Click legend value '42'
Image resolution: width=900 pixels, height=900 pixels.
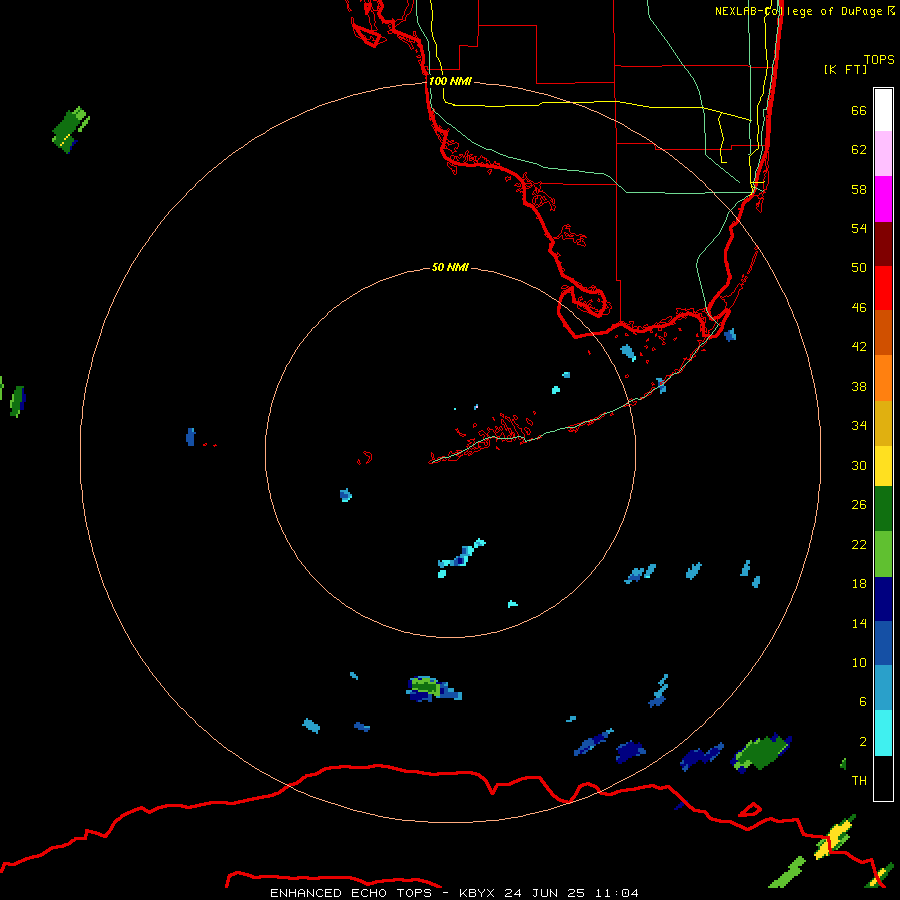point(859,347)
